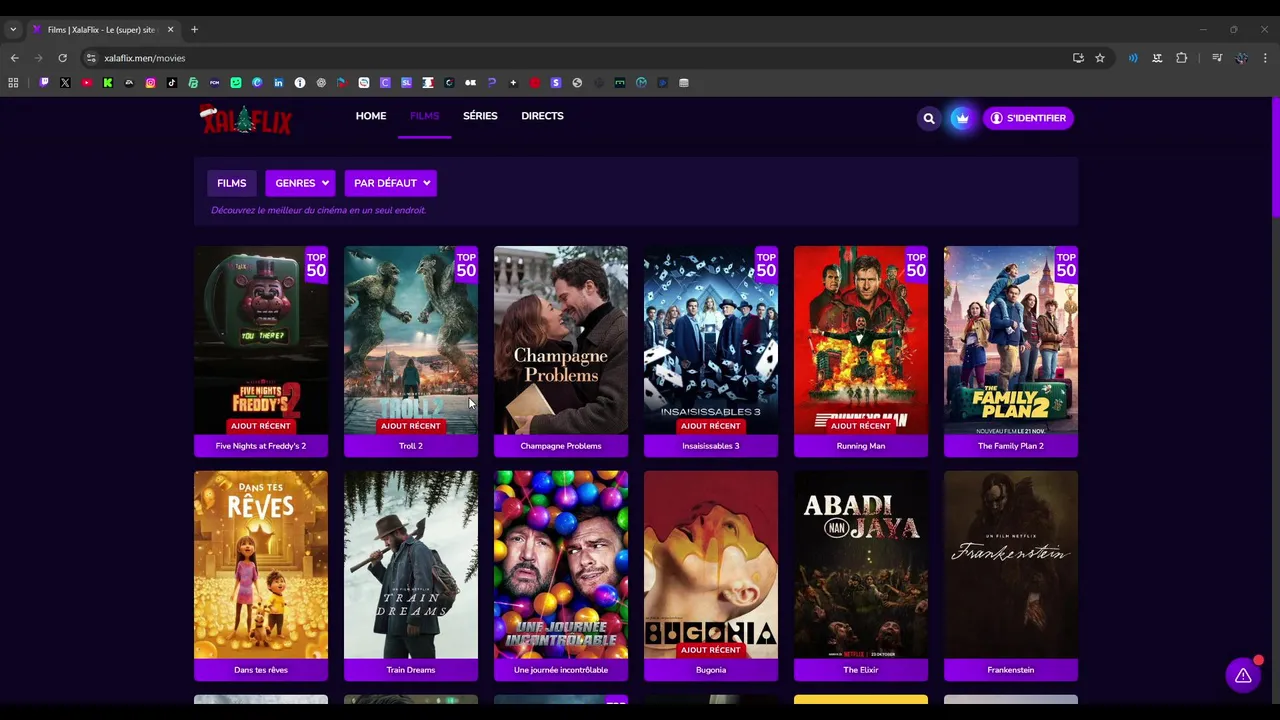Click the S'IDENTIFIER sign-in button
Viewport: 1280px width, 720px height.
coord(1028,118)
